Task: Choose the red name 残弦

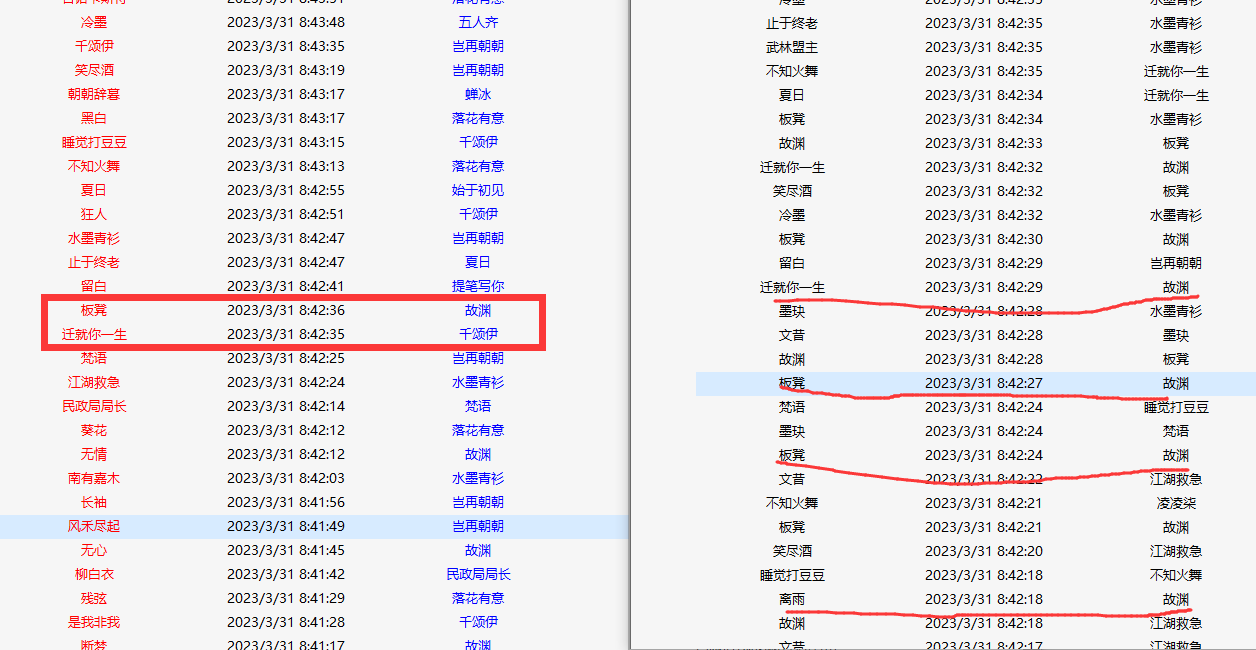Action: (94, 598)
